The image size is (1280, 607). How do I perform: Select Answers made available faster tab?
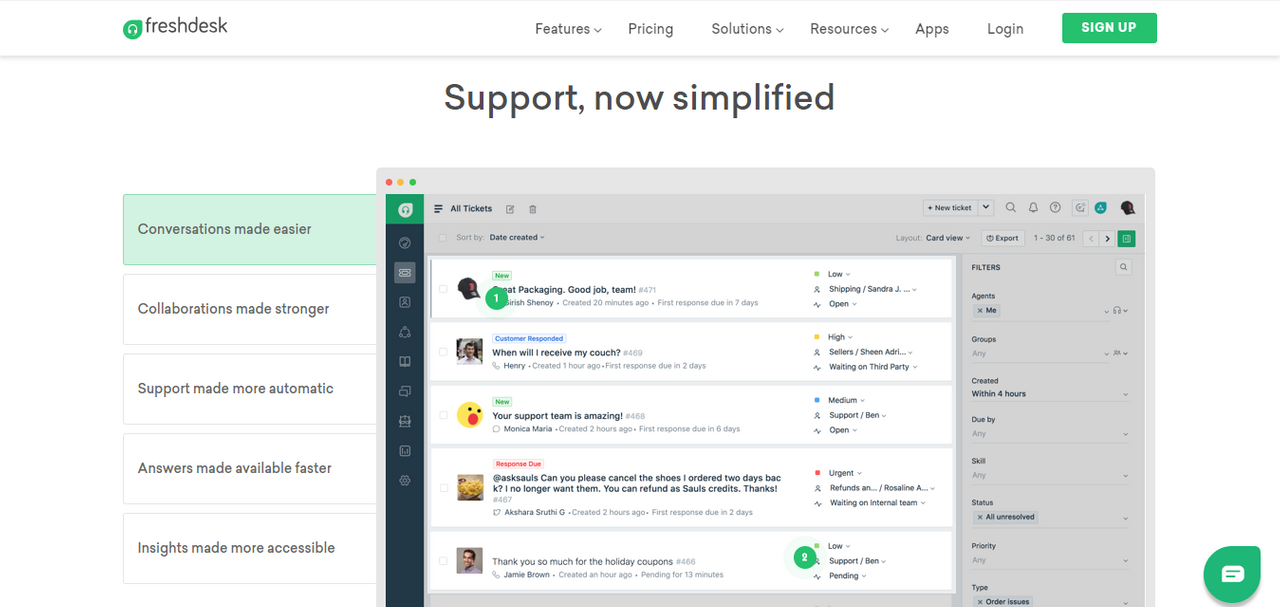250,468
